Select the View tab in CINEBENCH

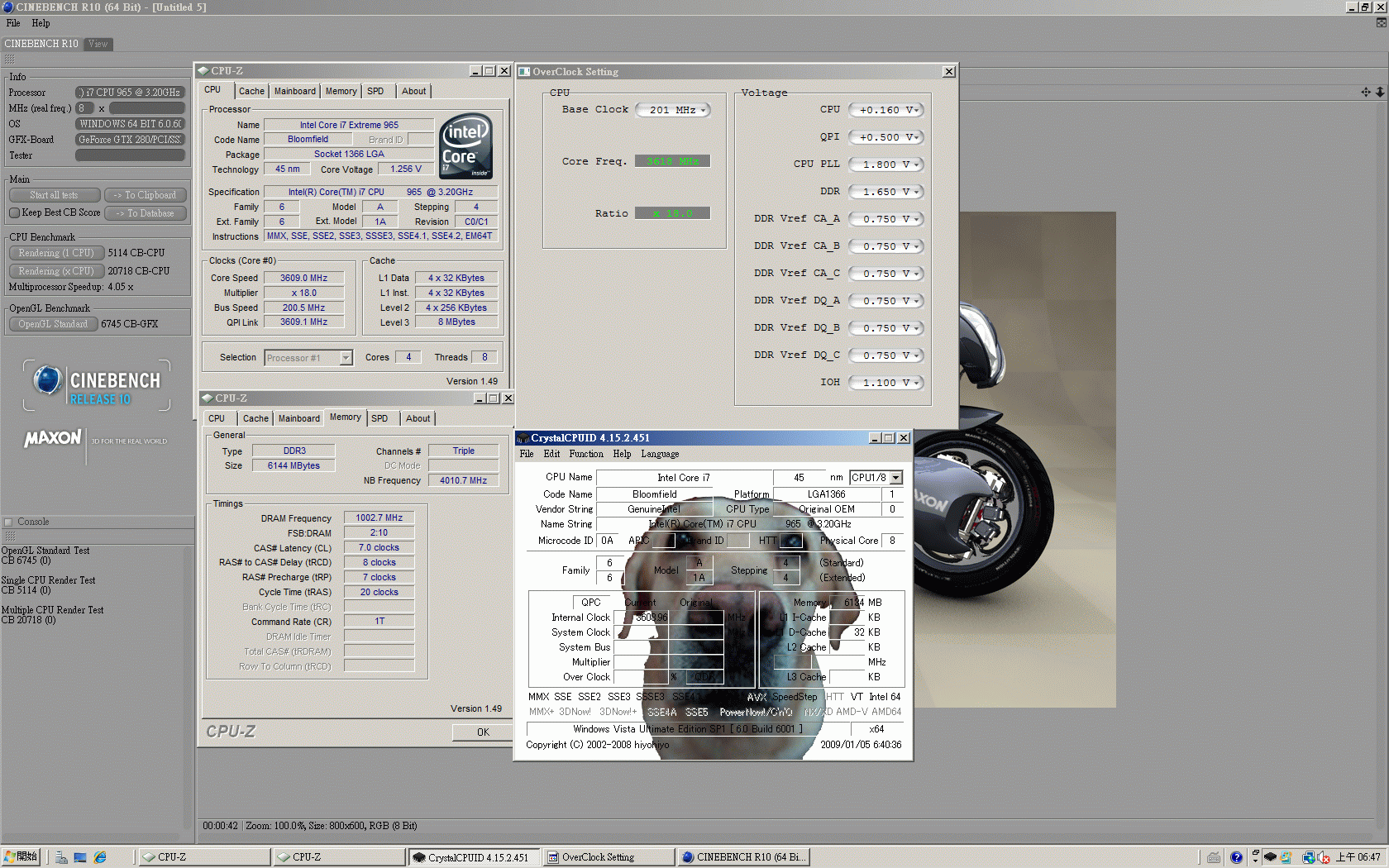98,44
